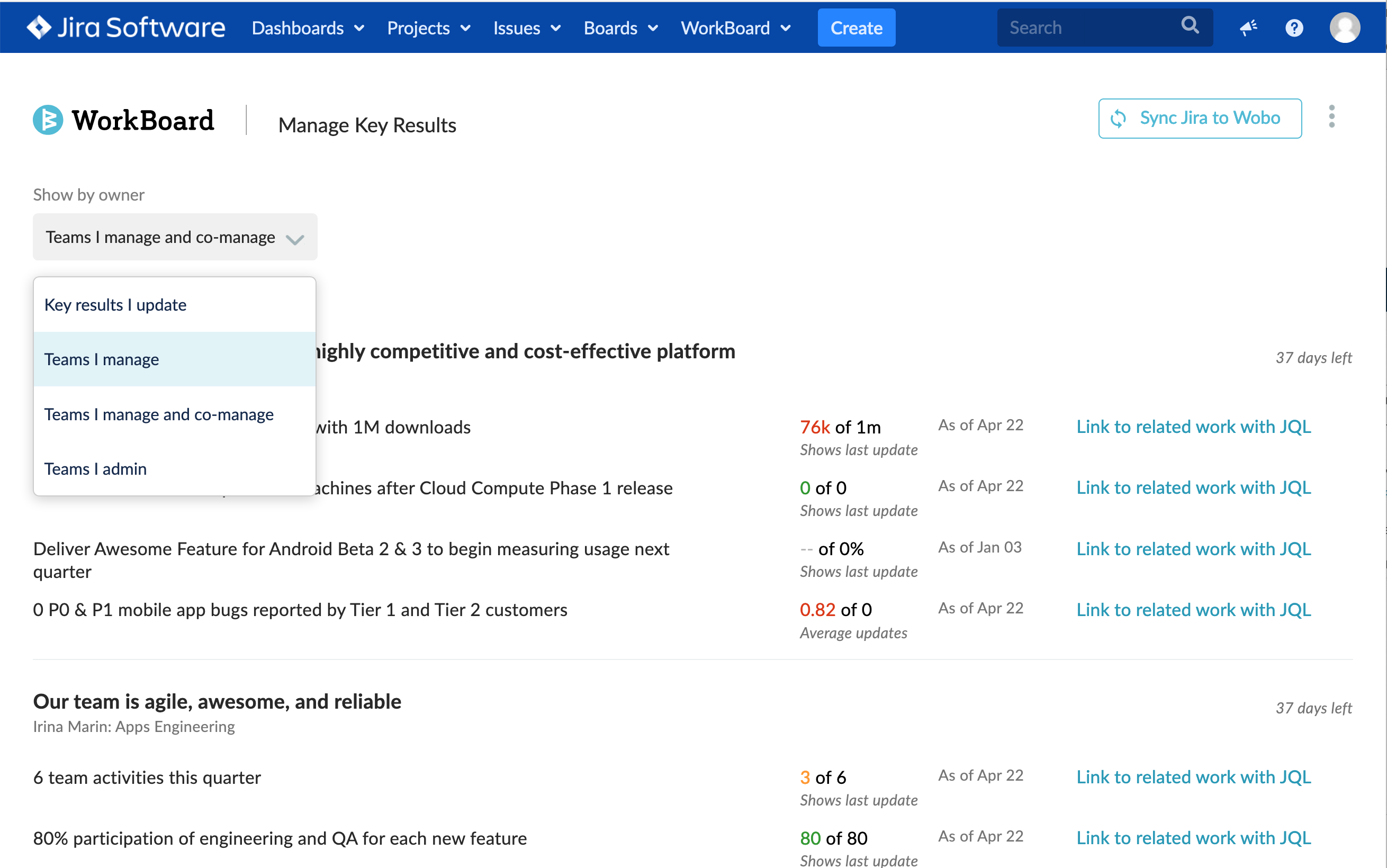Image resolution: width=1387 pixels, height=868 pixels.
Task: Click the '76k of 1m' progress value
Action: pyautogui.click(x=841, y=427)
